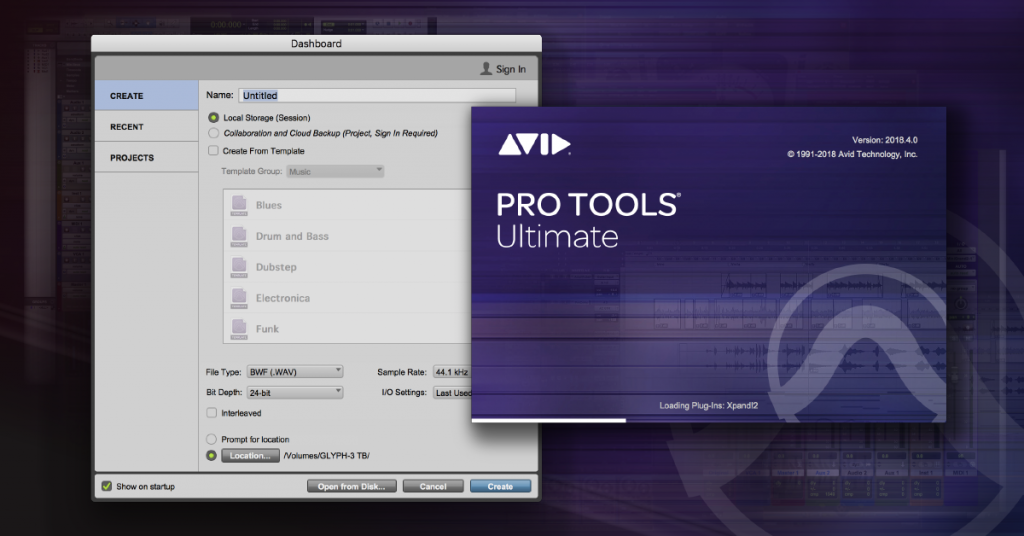The width and height of the screenshot is (1024, 536).
Task: Select the Electronica template folder icon
Action: click(239, 298)
